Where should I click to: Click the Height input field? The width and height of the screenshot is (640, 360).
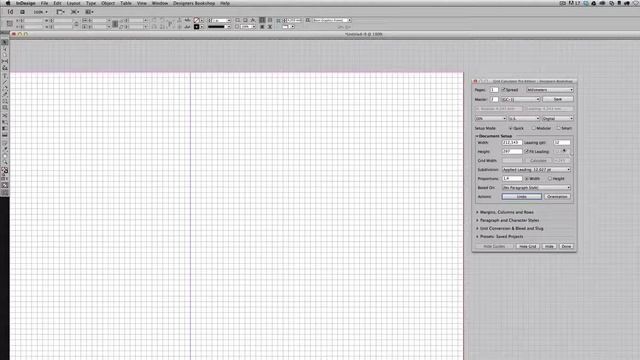click(x=511, y=151)
